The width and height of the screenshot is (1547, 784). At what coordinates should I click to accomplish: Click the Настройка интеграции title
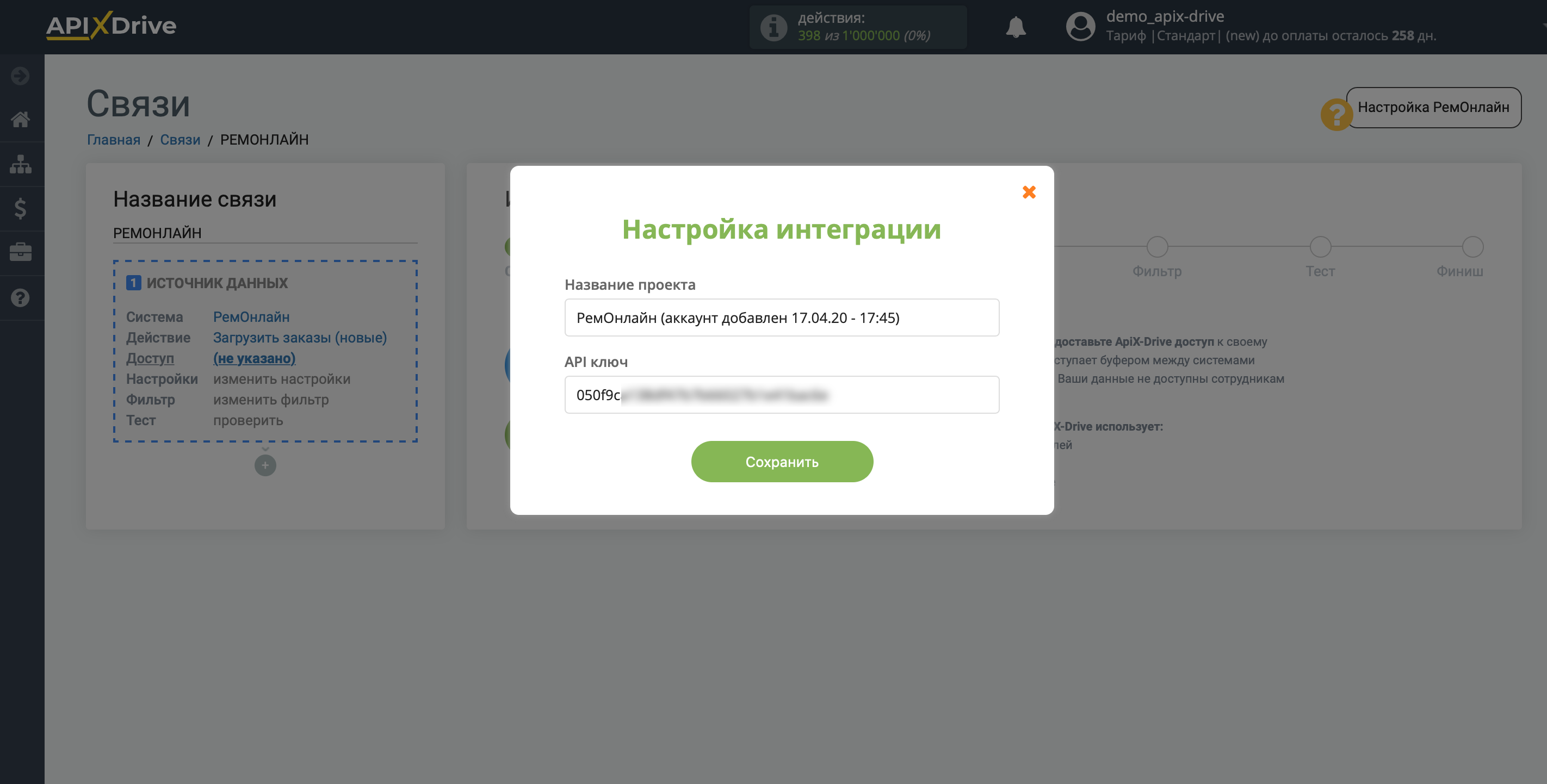[x=781, y=229]
